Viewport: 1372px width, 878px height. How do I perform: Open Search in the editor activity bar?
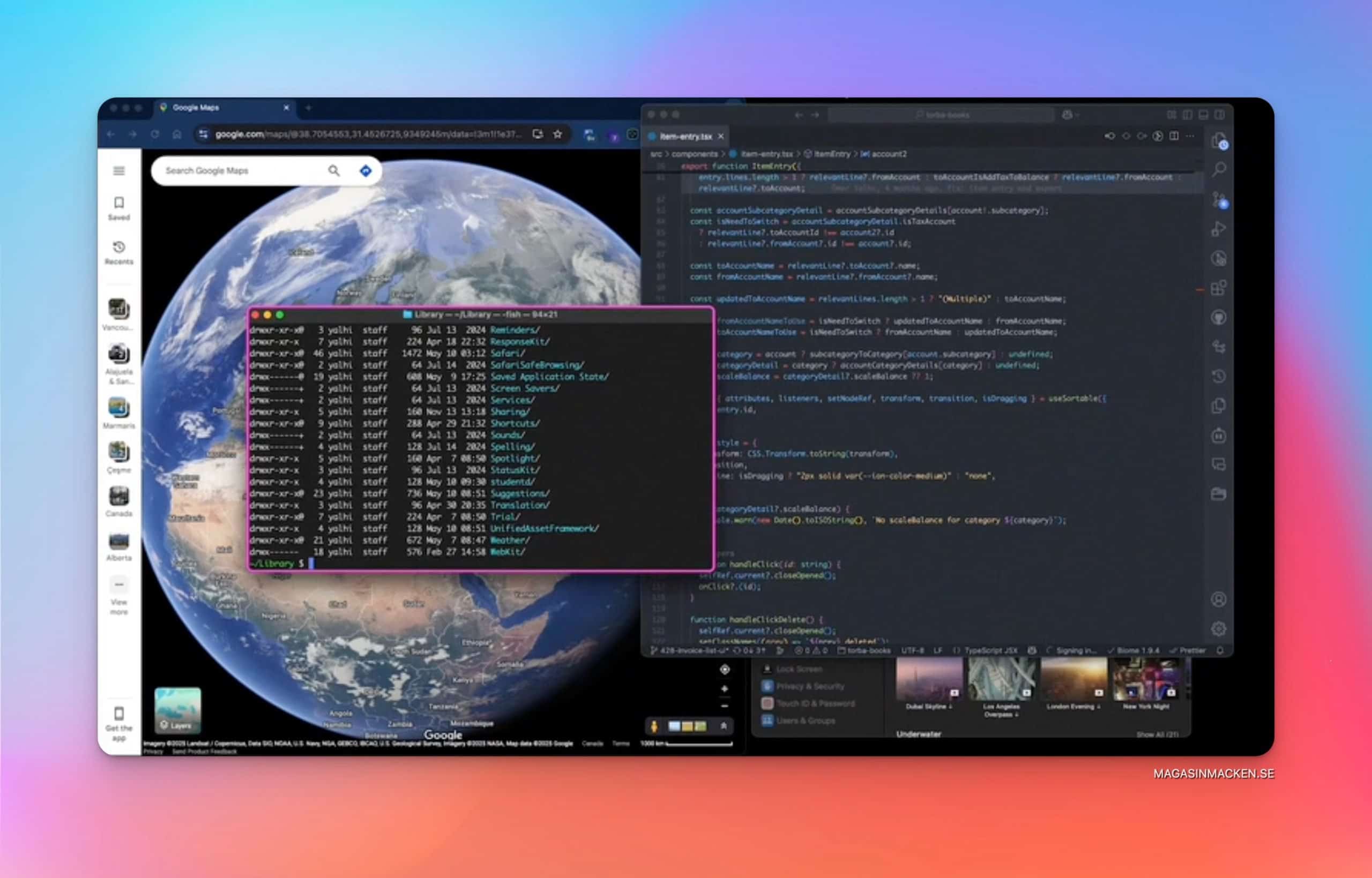pyautogui.click(x=1219, y=169)
